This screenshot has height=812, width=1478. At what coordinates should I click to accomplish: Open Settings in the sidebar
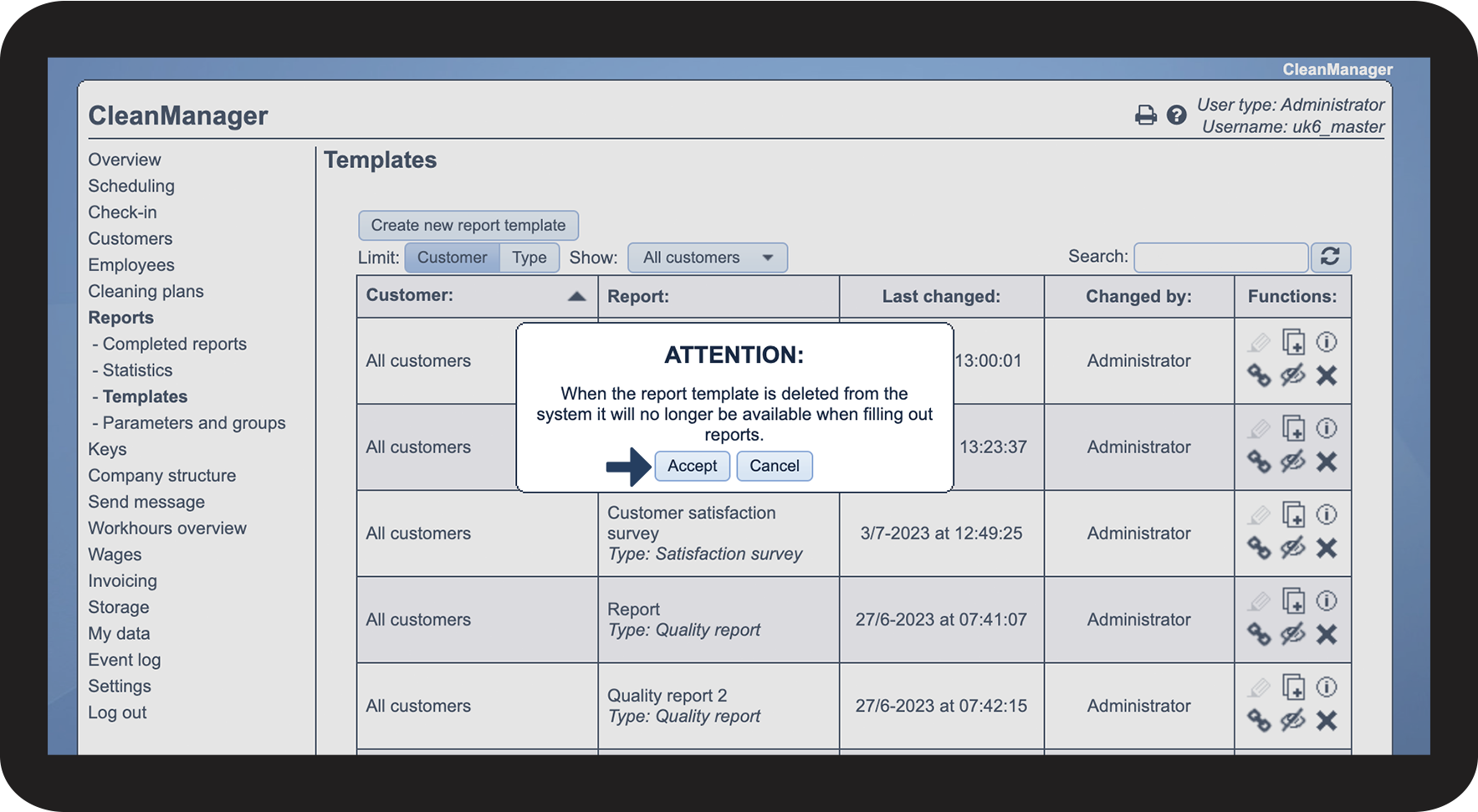tap(120, 687)
